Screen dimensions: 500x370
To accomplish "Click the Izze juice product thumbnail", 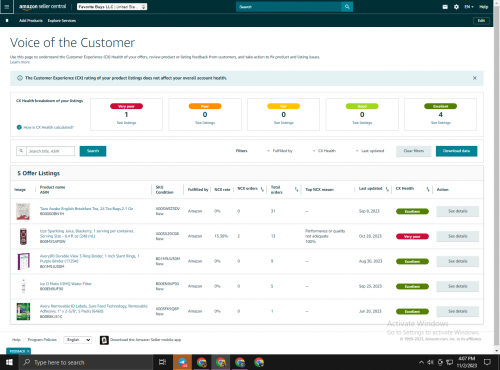I will (23, 236).
